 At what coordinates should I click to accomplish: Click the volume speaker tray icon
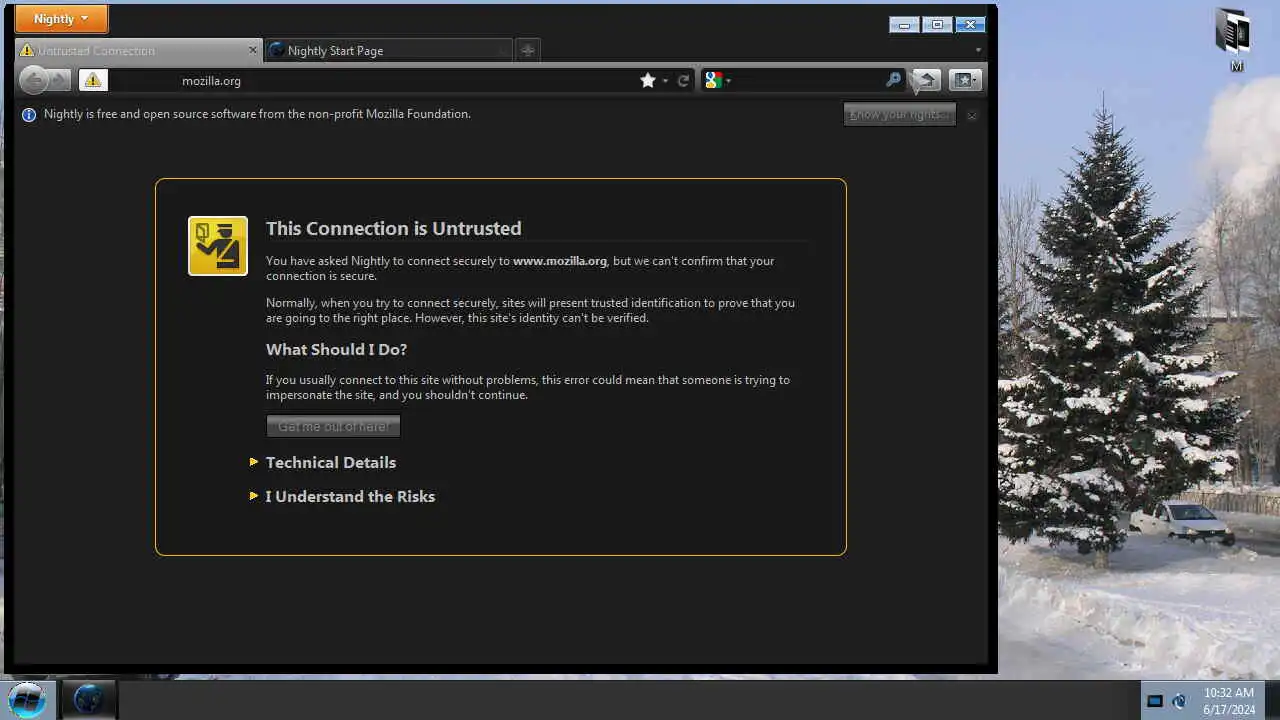(x=1180, y=700)
